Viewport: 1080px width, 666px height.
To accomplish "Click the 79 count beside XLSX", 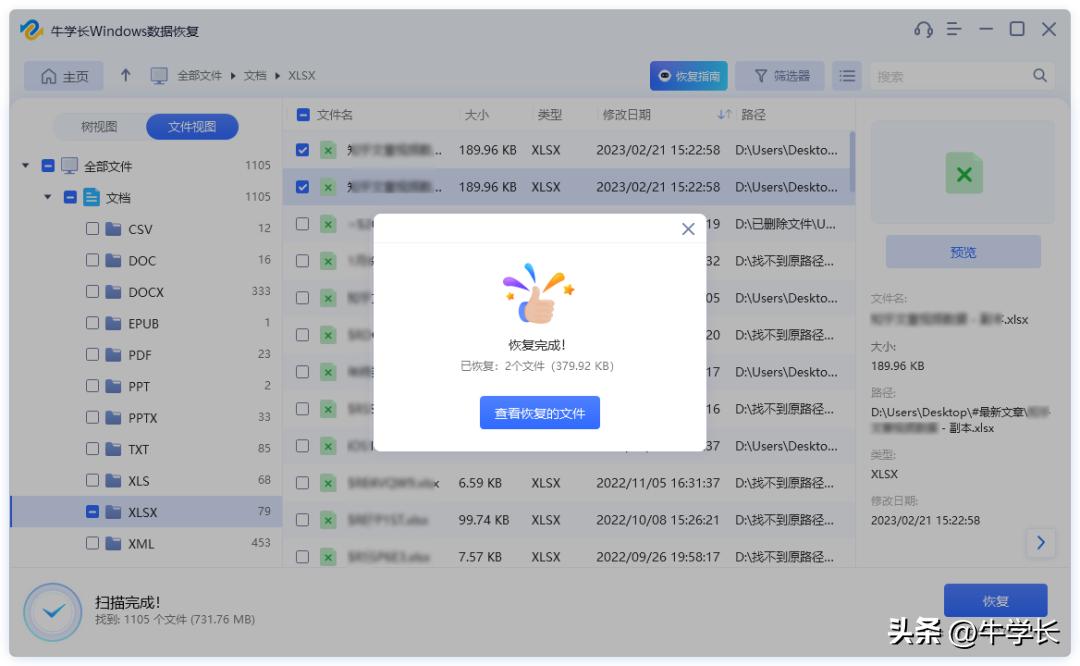I will [x=264, y=511].
